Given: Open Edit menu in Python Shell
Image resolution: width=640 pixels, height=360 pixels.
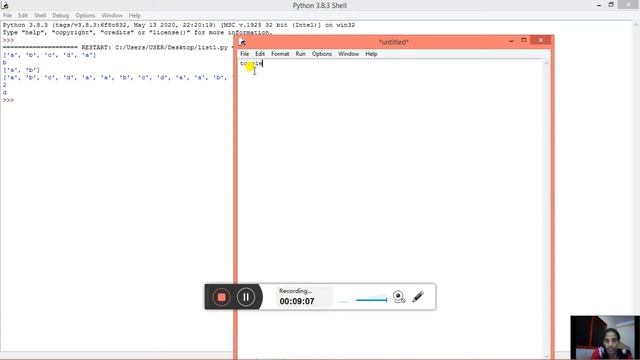Looking at the screenshot, I should point(23,16).
